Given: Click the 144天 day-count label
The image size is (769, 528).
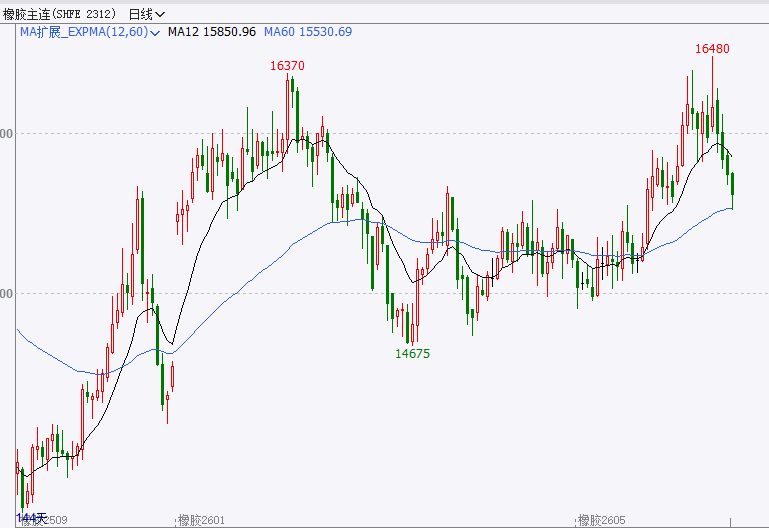Looking at the screenshot, I should click(32, 517).
